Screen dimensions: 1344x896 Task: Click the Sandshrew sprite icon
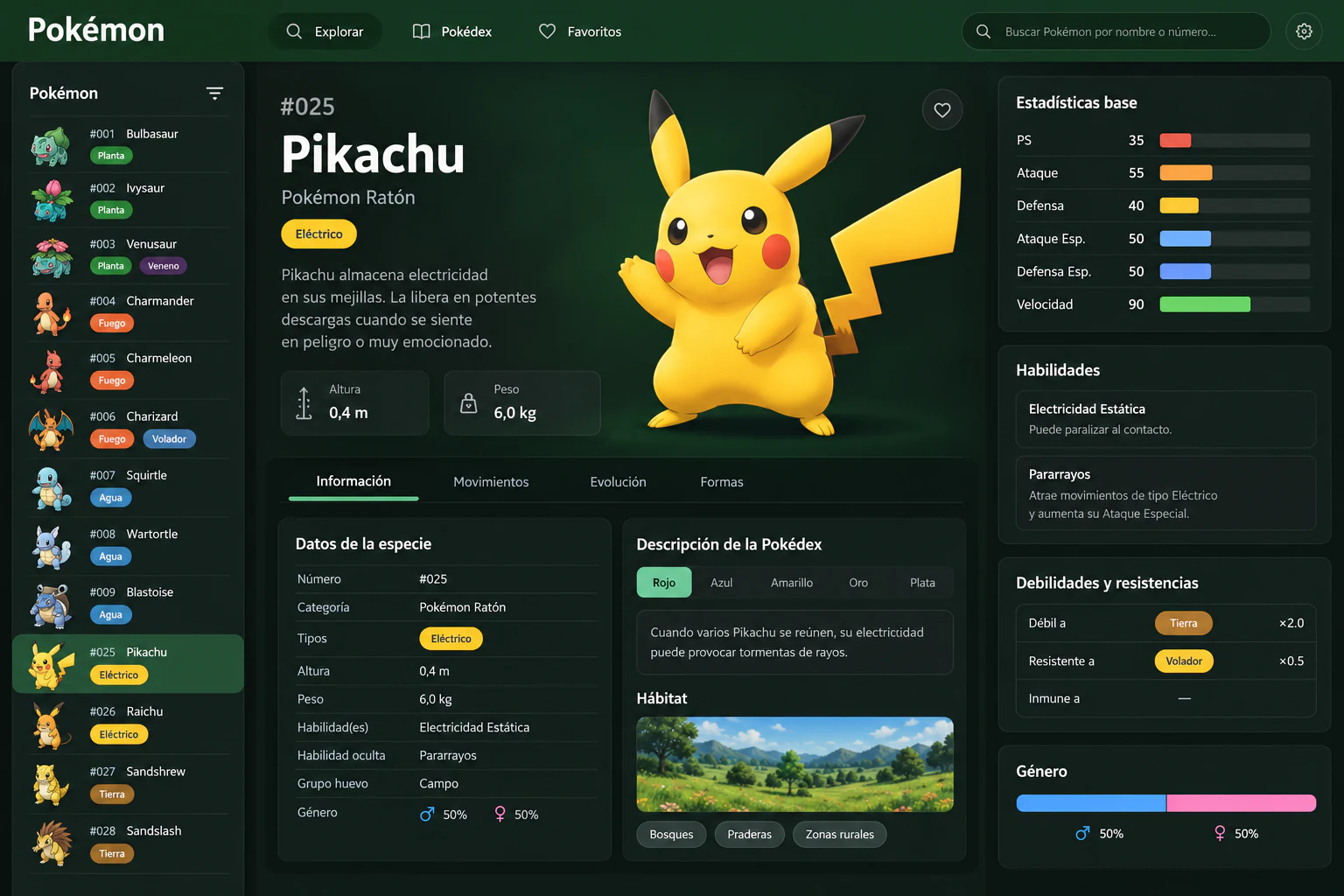[x=51, y=785]
